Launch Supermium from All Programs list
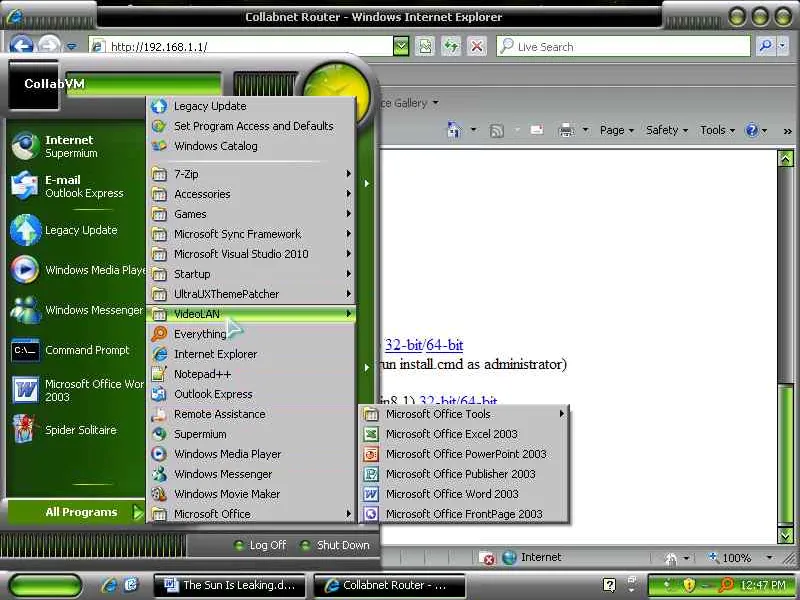The width and height of the screenshot is (800, 600). pyautogui.click(x=251, y=434)
